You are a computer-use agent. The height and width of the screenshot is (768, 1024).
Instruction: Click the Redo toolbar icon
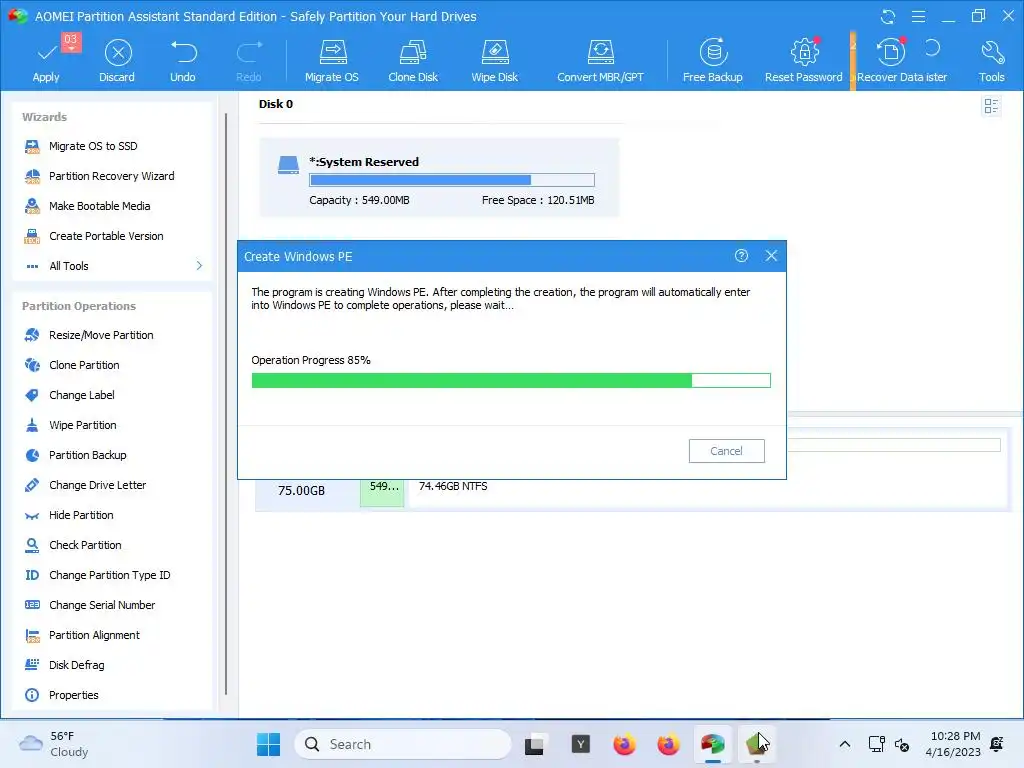(249, 52)
